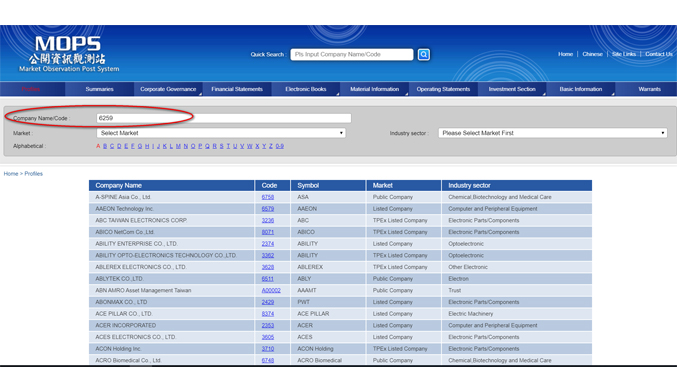Open code A00002 for ABN AMRO Asset Management
The width and height of the screenshot is (677, 391).
271,290
